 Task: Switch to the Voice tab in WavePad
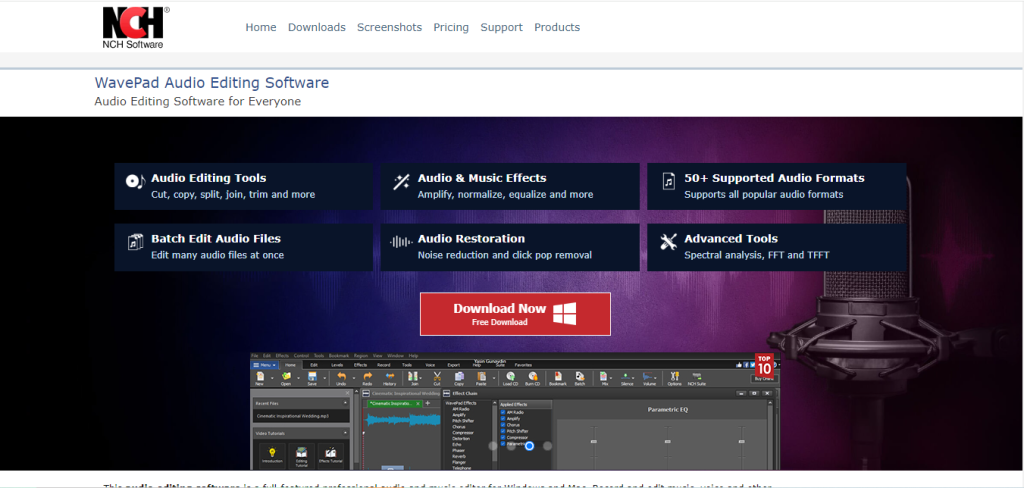(430, 365)
